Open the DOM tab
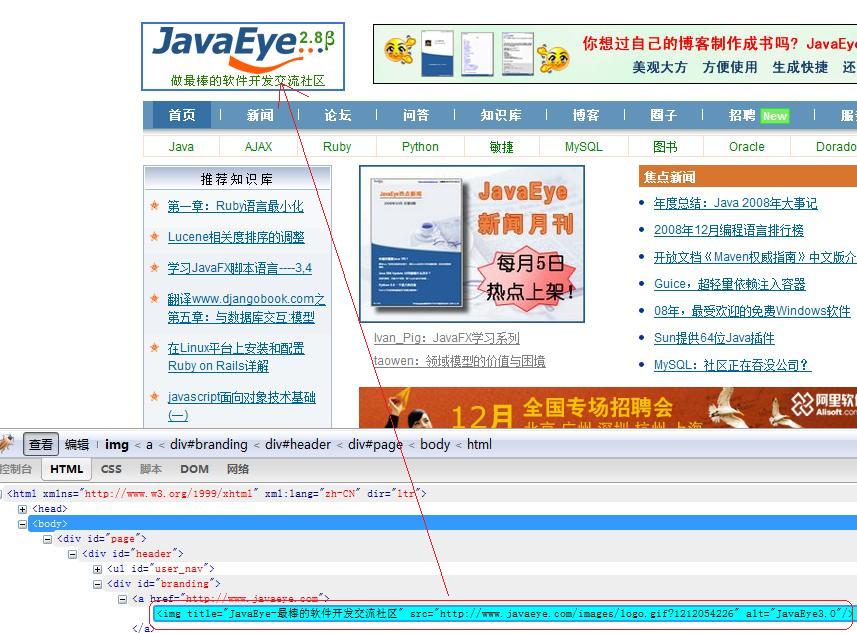The width and height of the screenshot is (857, 633). tap(195, 468)
